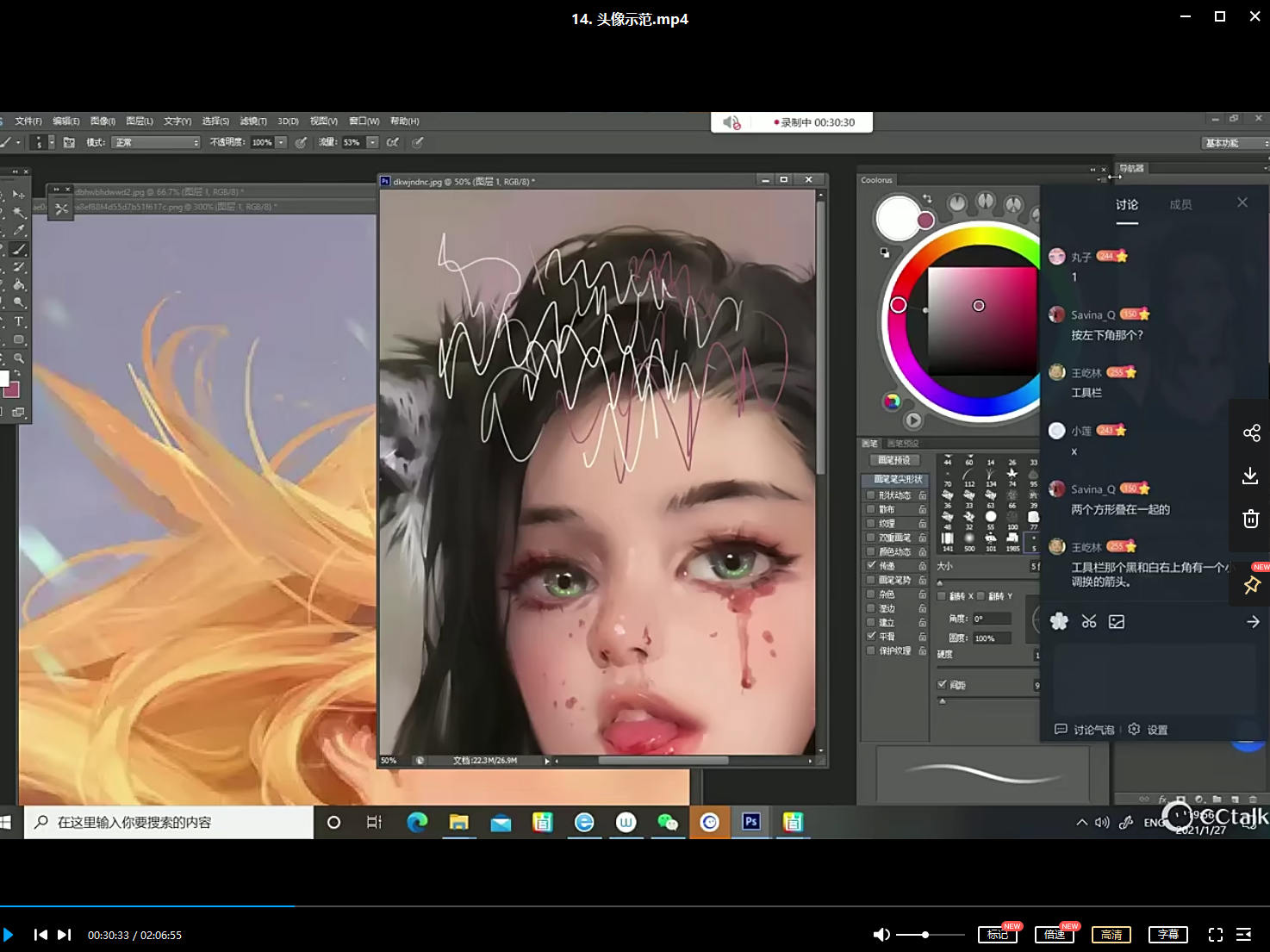Click the pin icon with NEW badge
This screenshot has height=952, width=1270.
[1252, 585]
